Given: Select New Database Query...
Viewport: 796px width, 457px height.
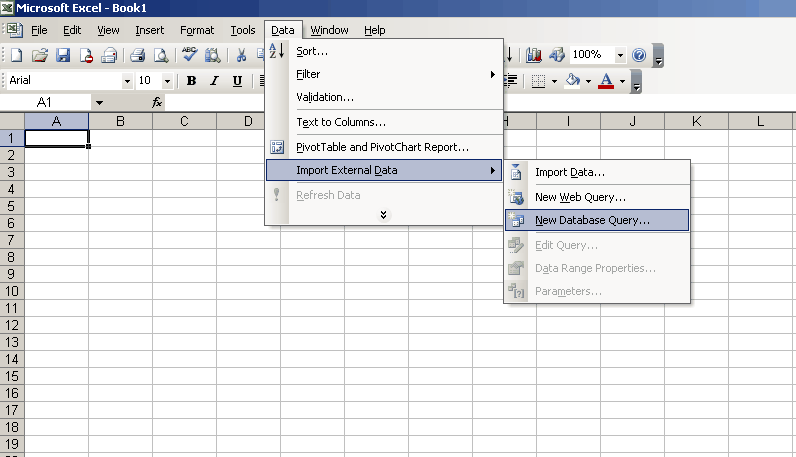Looking at the screenshot, I should pos(597,220).
